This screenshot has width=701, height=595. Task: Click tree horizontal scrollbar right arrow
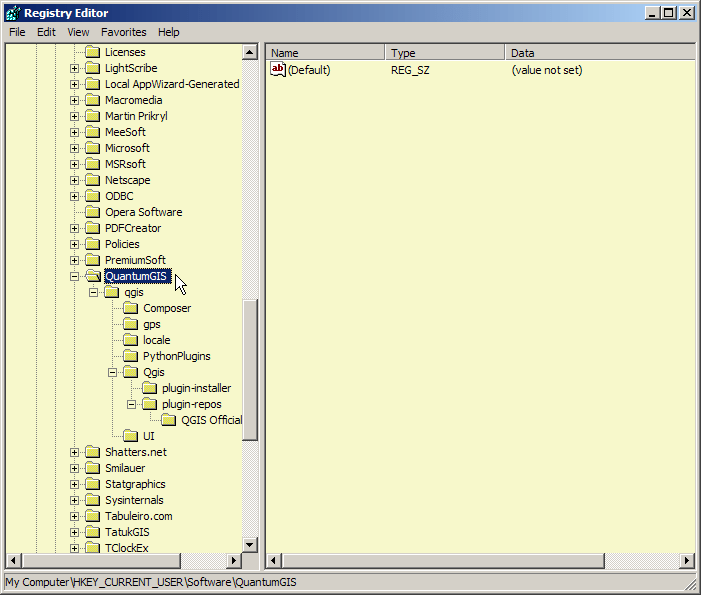pyautogui.click(x=233, y=561)
